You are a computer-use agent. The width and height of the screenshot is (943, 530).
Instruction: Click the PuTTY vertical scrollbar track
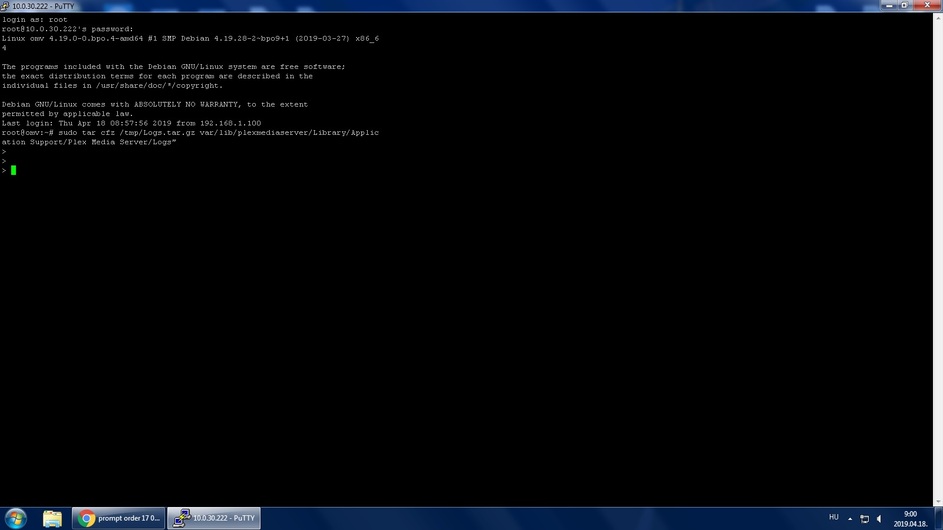coord(938,259)
